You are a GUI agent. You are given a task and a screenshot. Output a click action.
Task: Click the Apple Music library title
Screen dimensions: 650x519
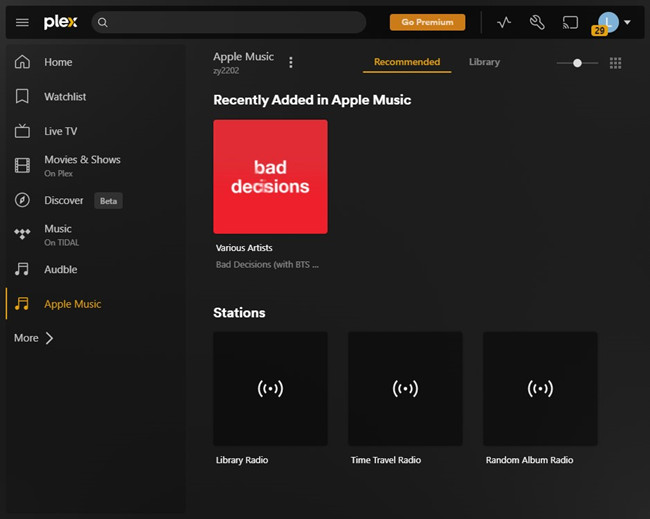pos(243,57)
